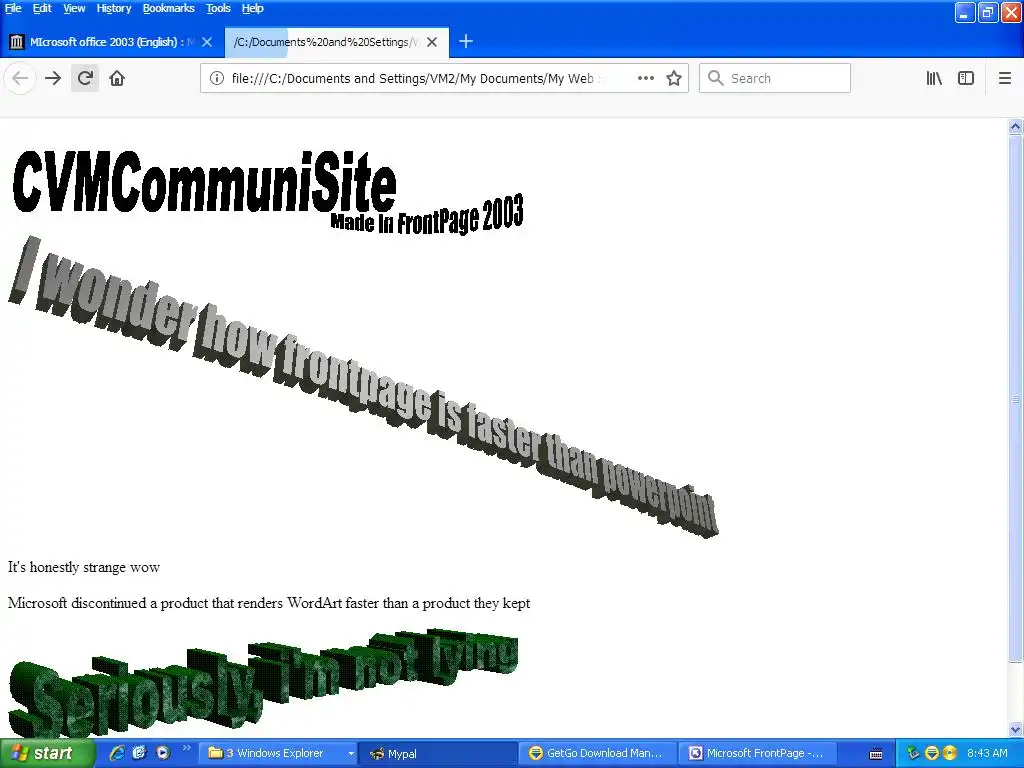Image resolution: width=1024 pixels, height=768 pixels.
Task: Show site information icon in address bar
Action: [217, 78]
